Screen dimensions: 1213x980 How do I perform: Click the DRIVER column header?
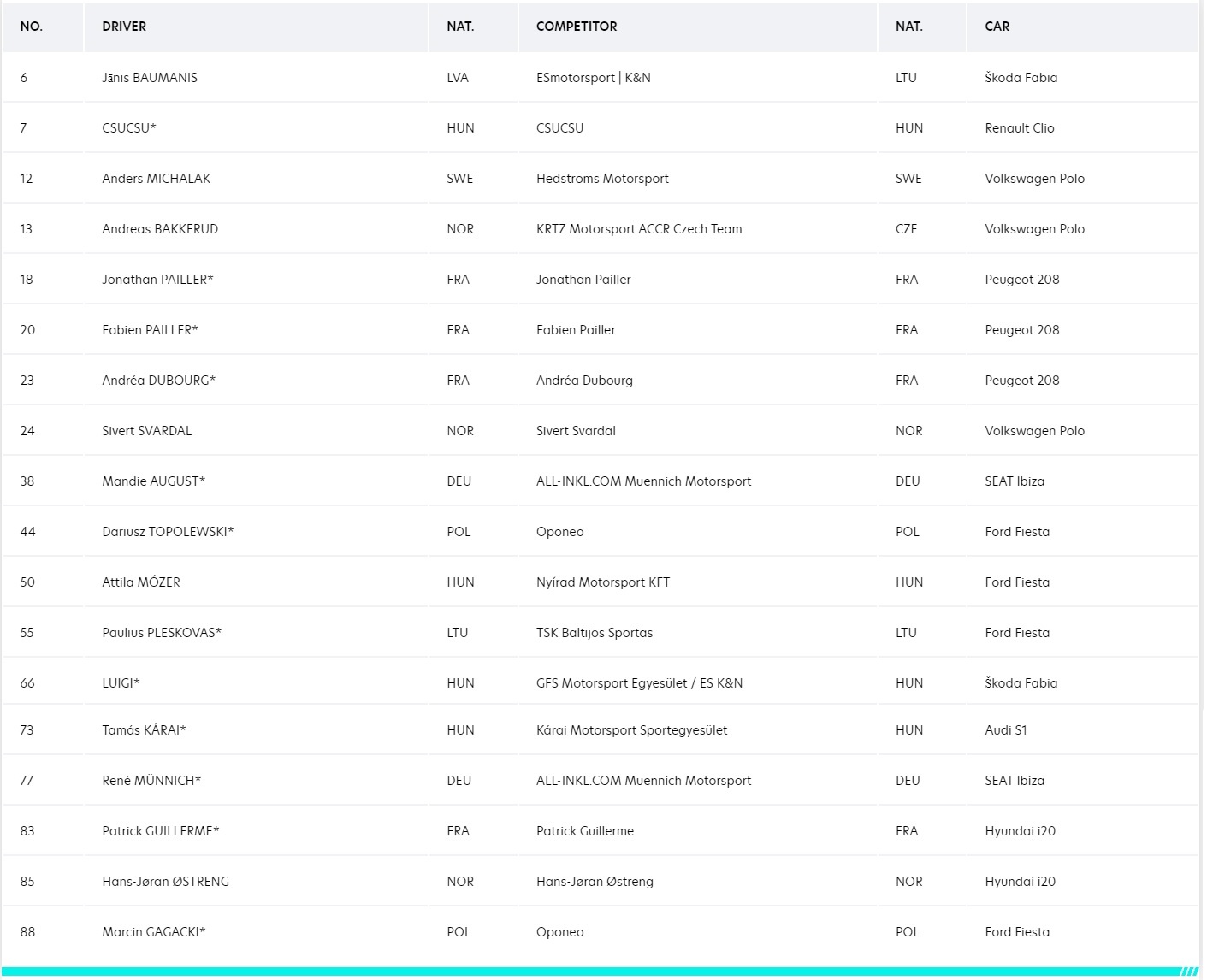pyautogui.click(x=124, y=27)
